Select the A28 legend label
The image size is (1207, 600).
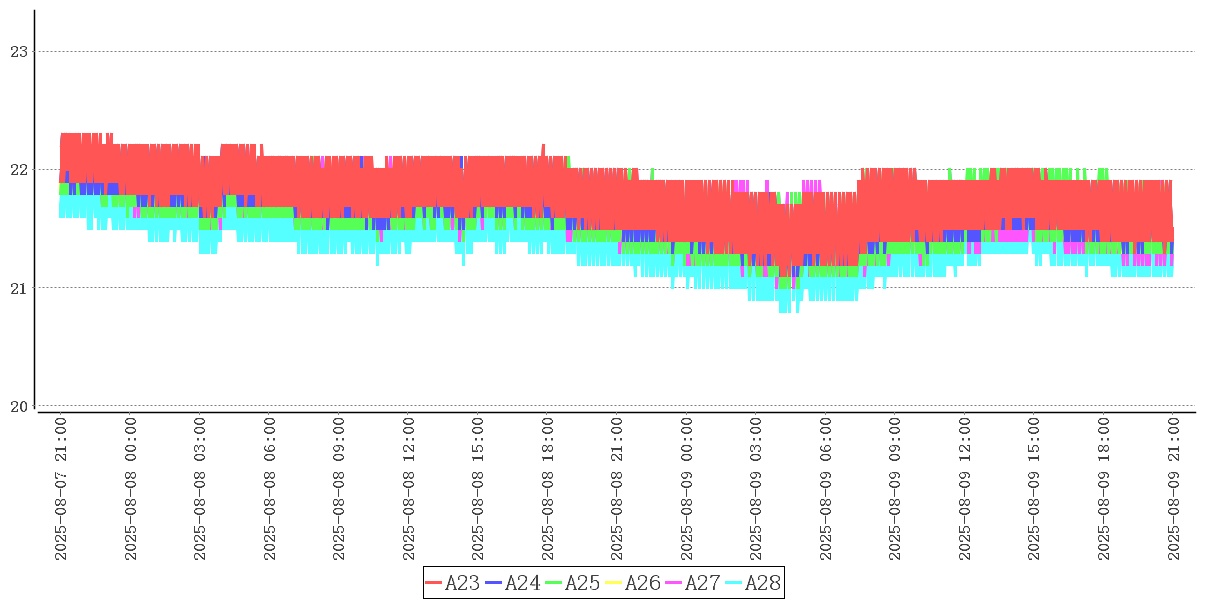(762, 583)
